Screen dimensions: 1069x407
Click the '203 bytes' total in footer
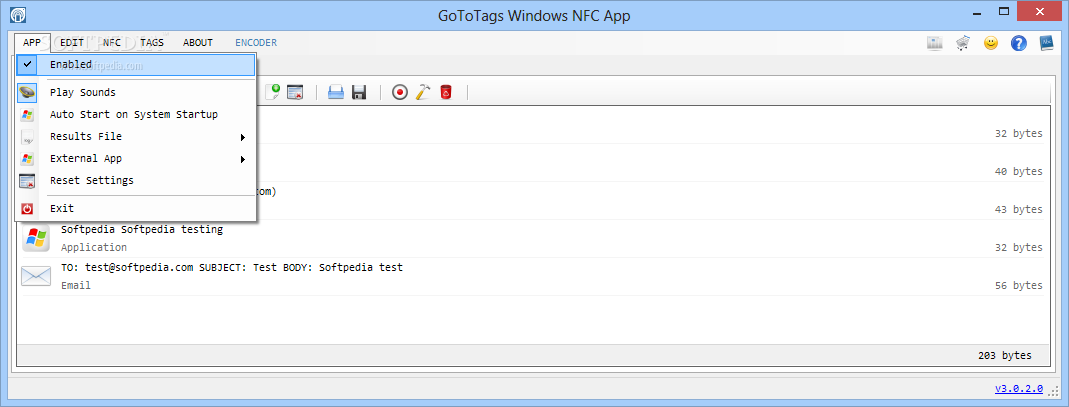1005,355
